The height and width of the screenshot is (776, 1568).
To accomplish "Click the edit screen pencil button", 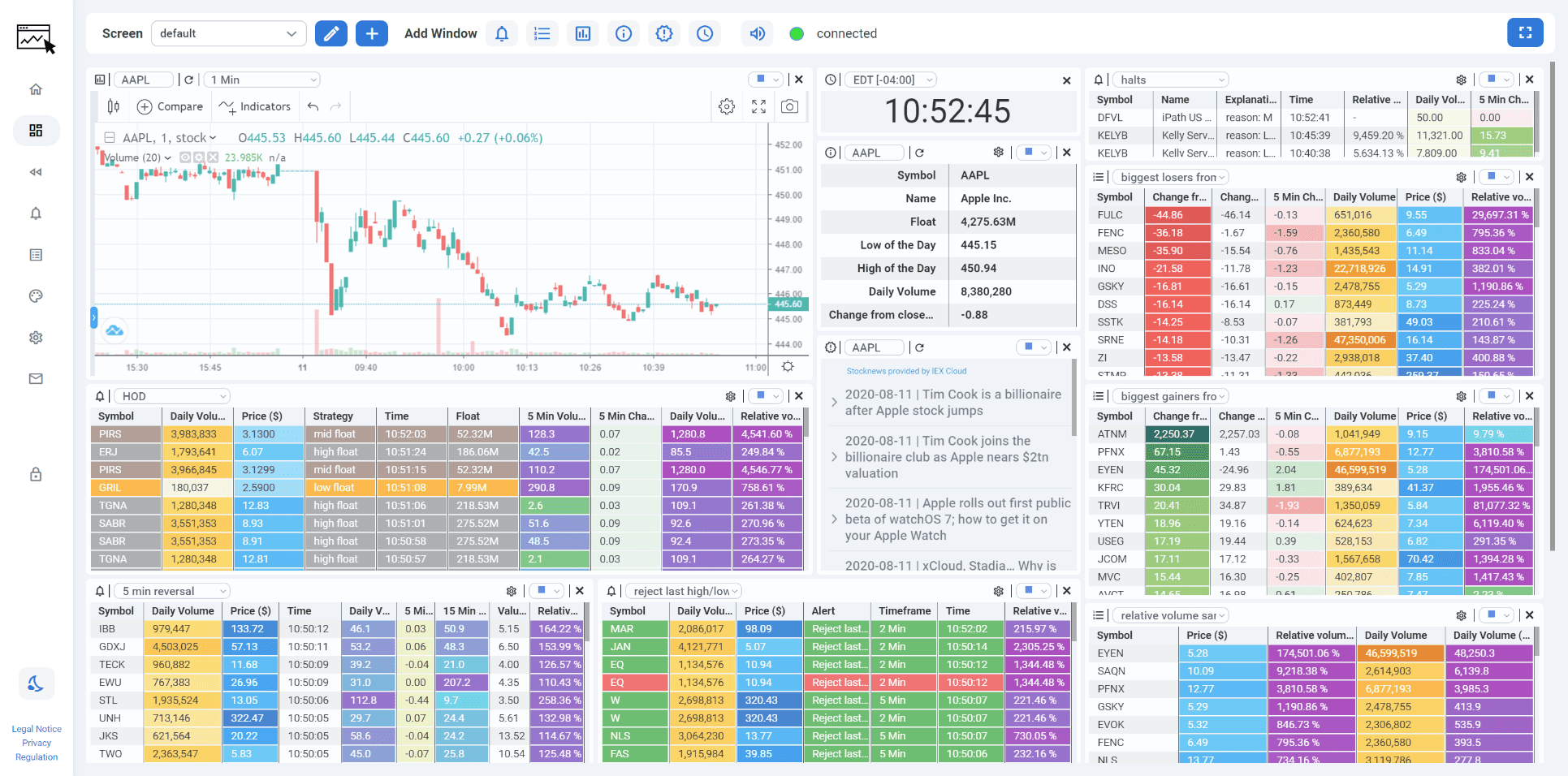I will pos(330,33).
